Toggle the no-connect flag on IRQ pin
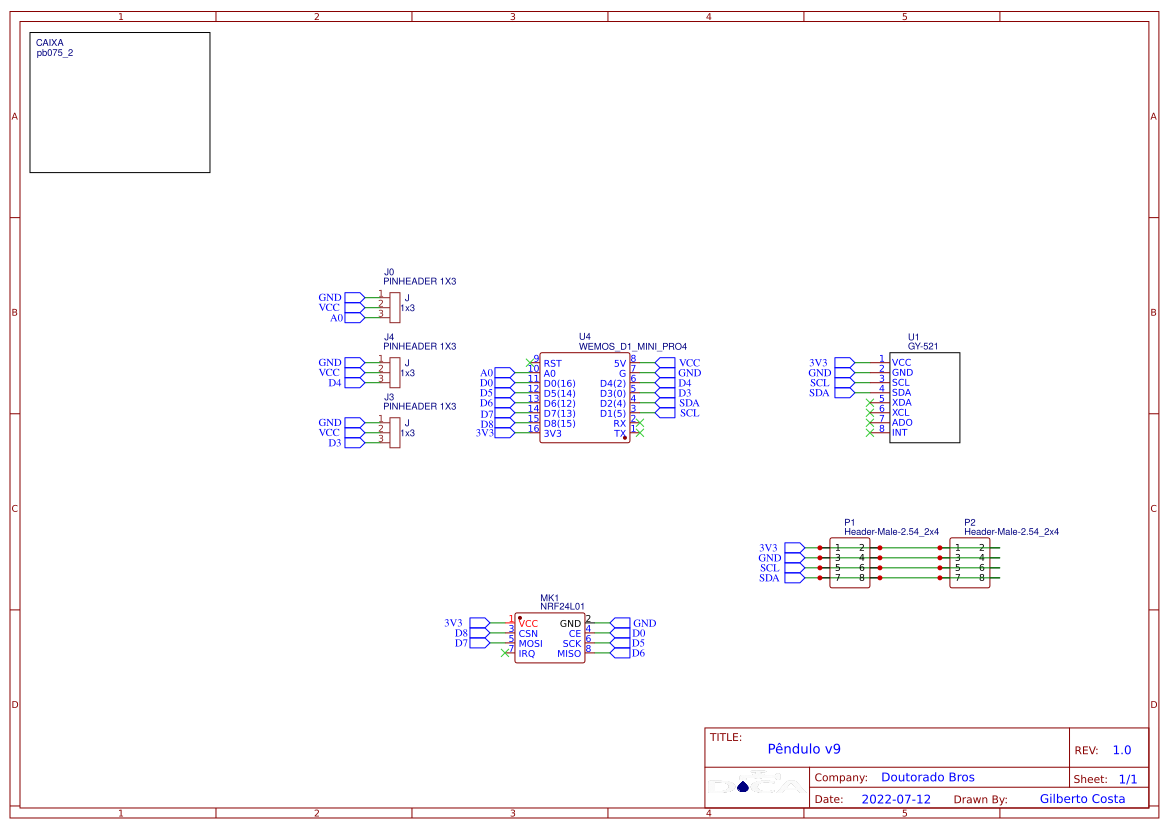The image size is (1169, 828). coord(505,653)
